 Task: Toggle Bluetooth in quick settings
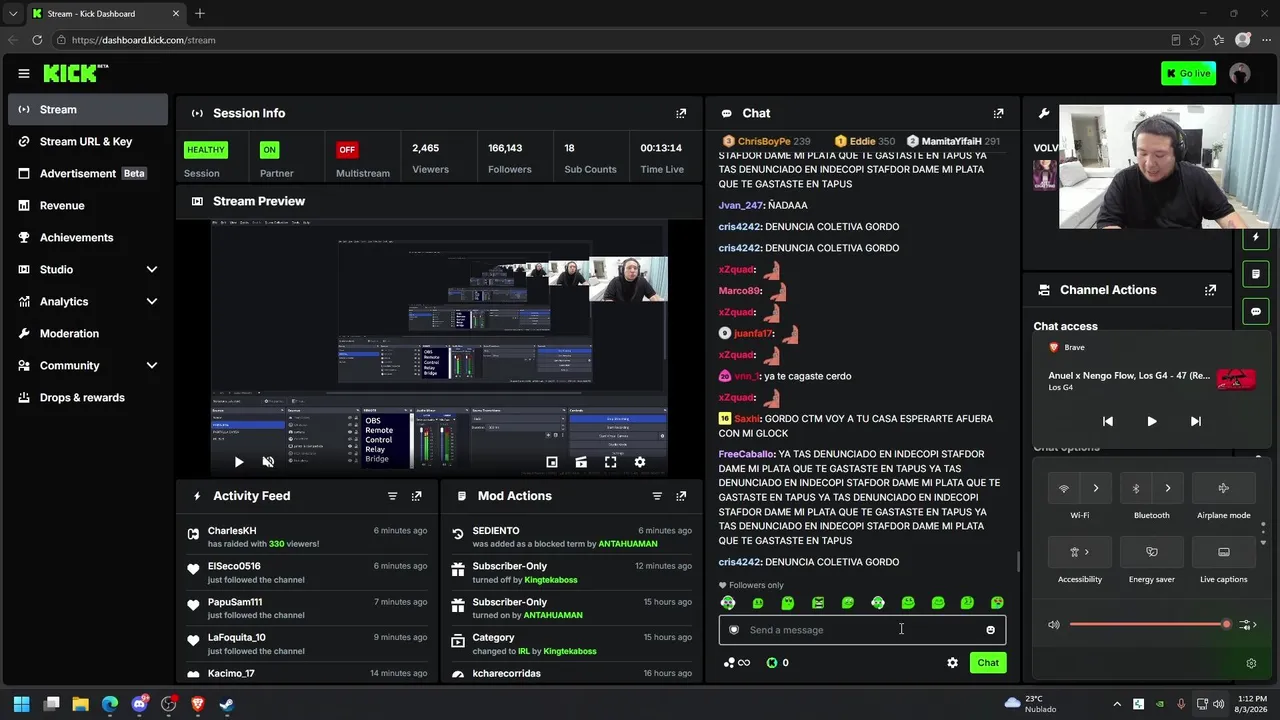[1136, 488]
